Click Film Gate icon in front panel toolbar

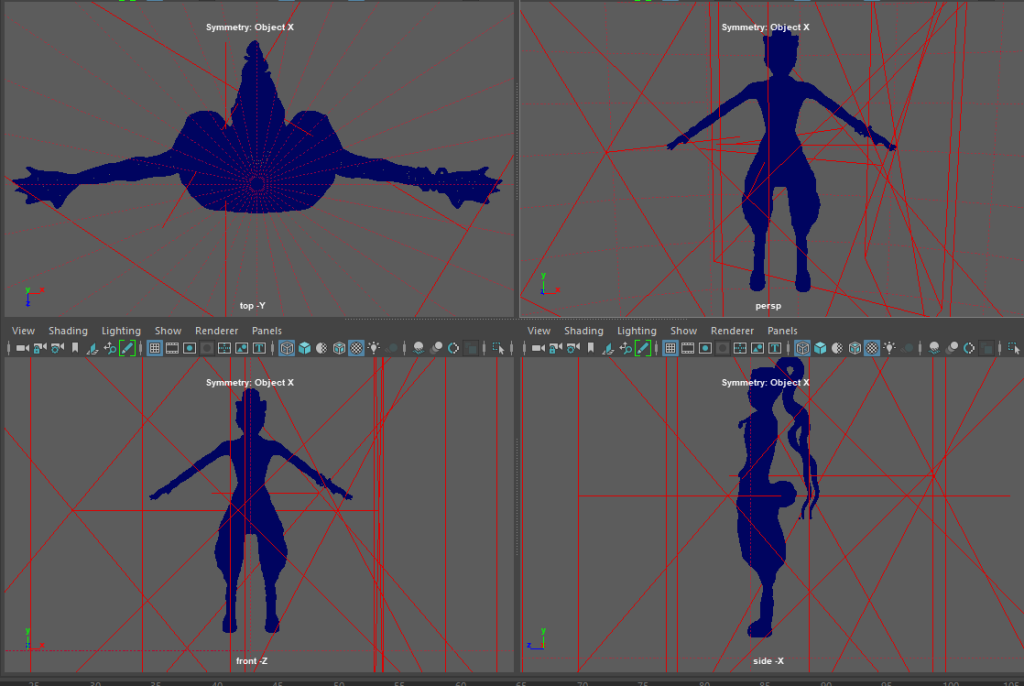coord(172,348)
